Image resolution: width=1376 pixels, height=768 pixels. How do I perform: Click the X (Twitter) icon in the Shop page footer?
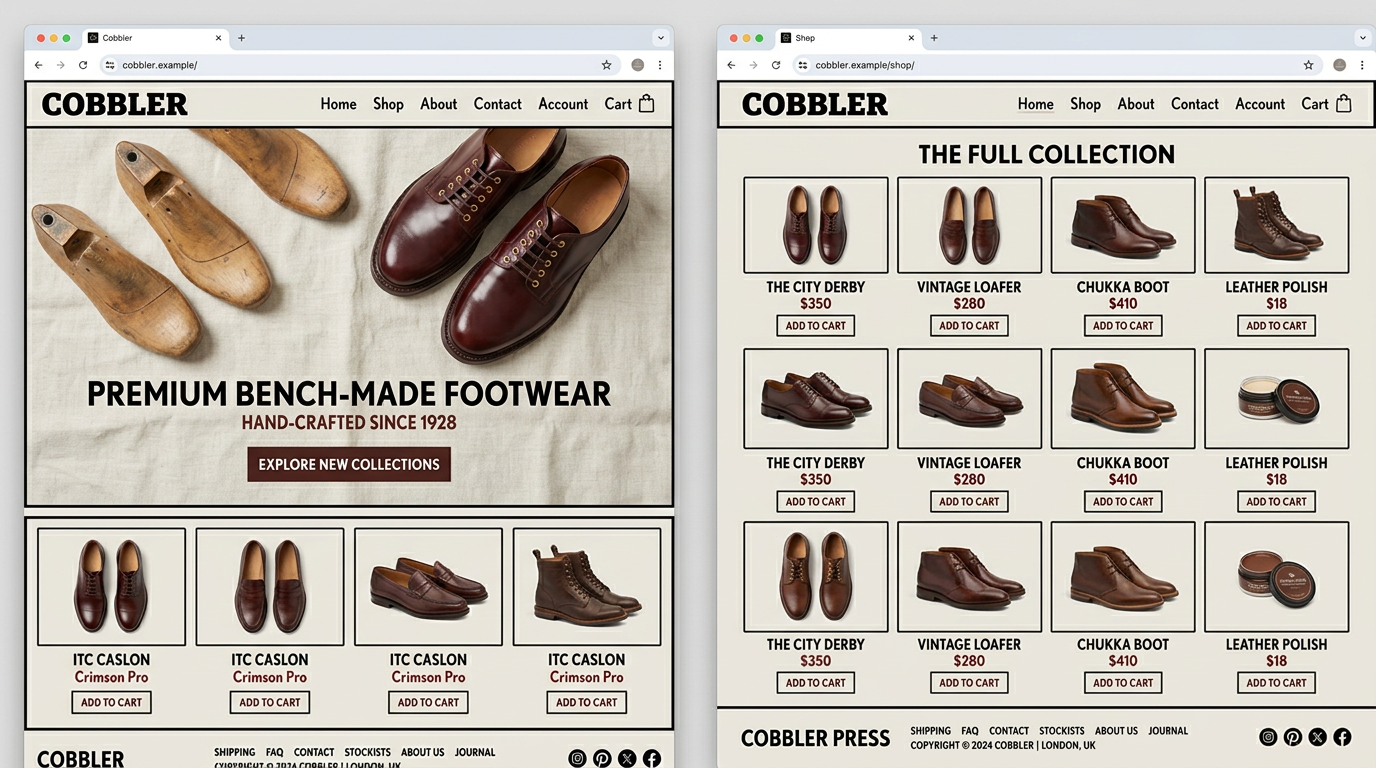pos(1317,737)
